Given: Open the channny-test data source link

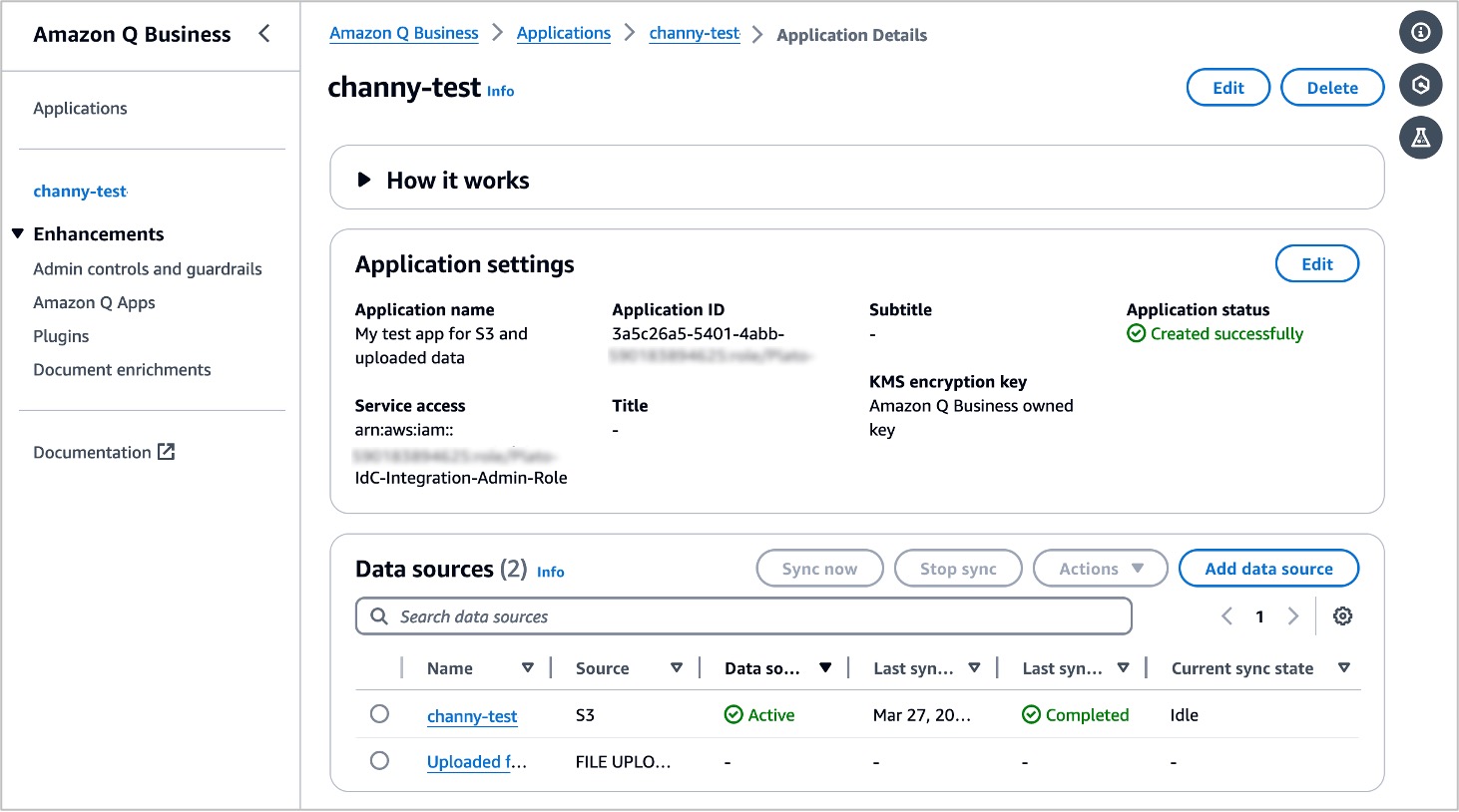Looking at the screenshot, I should click(x=472, y=716).
